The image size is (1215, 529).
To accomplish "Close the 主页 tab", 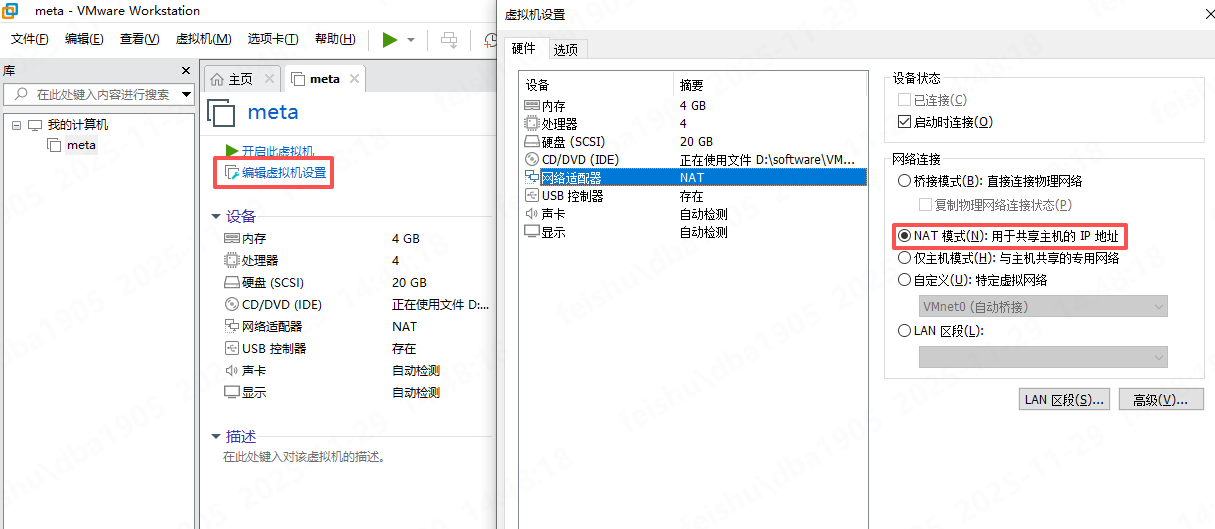I will click(x=269, y=79).
